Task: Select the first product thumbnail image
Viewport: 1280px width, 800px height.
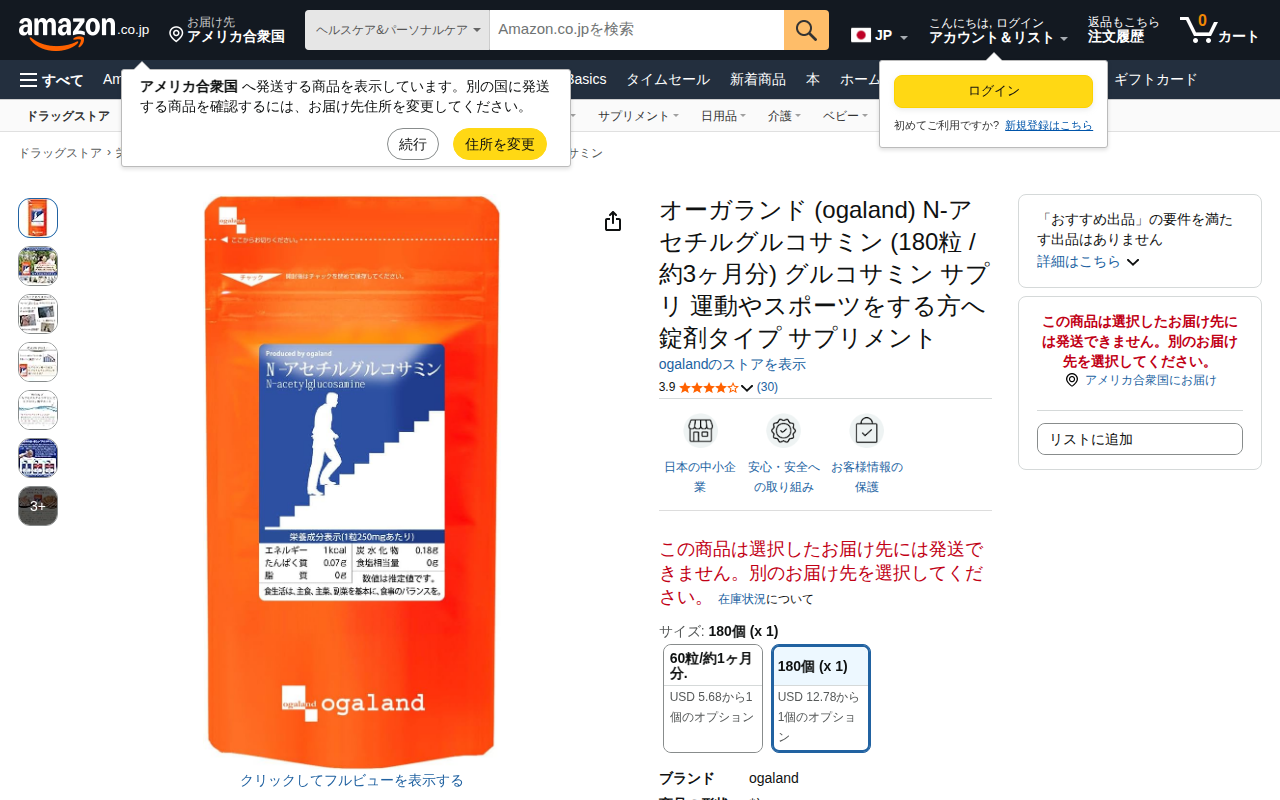Action: pyautogui.click(x=38, y=218)
